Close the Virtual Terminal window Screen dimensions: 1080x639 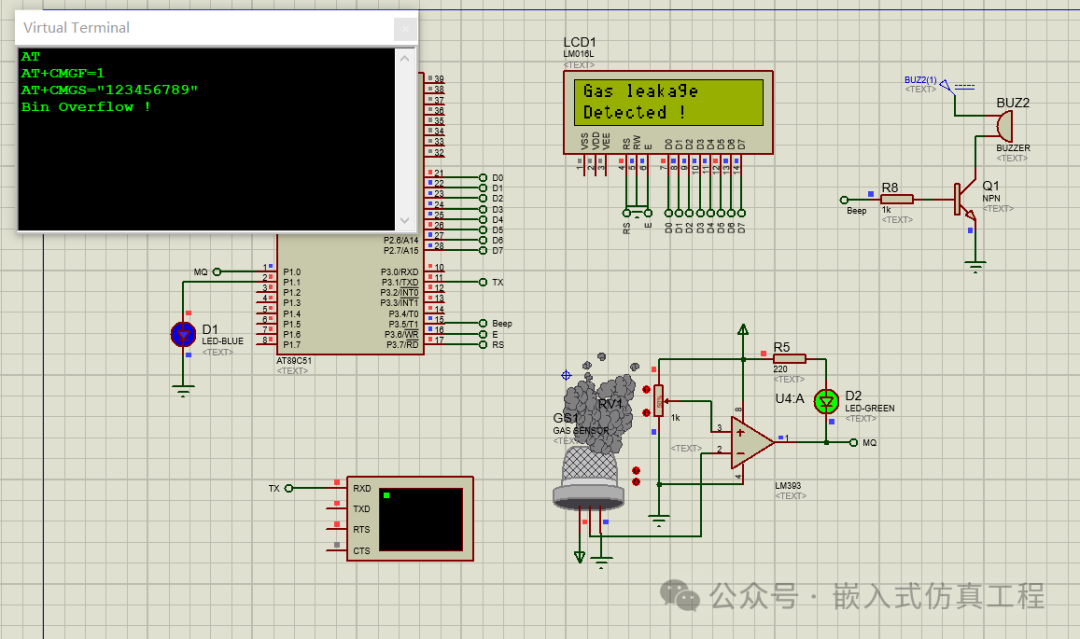pos(404,27)
